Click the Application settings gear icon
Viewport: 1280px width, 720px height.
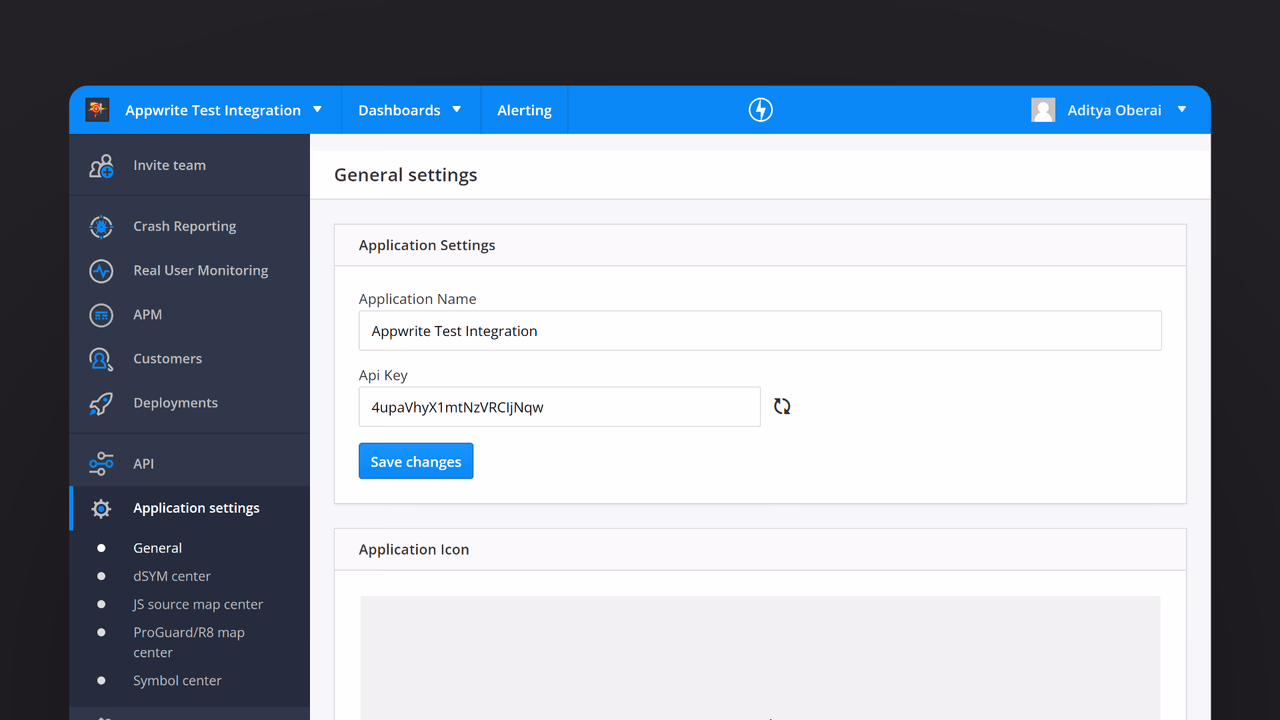click(x=101, y=508)
